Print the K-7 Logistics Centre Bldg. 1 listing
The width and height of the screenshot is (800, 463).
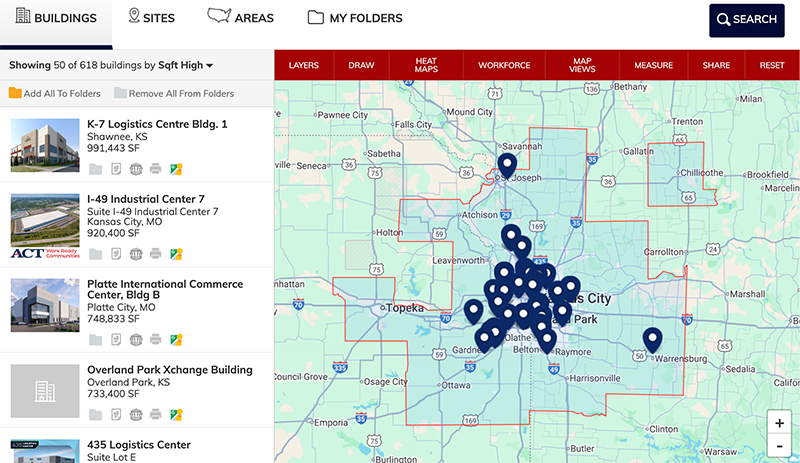pos(156,169)
